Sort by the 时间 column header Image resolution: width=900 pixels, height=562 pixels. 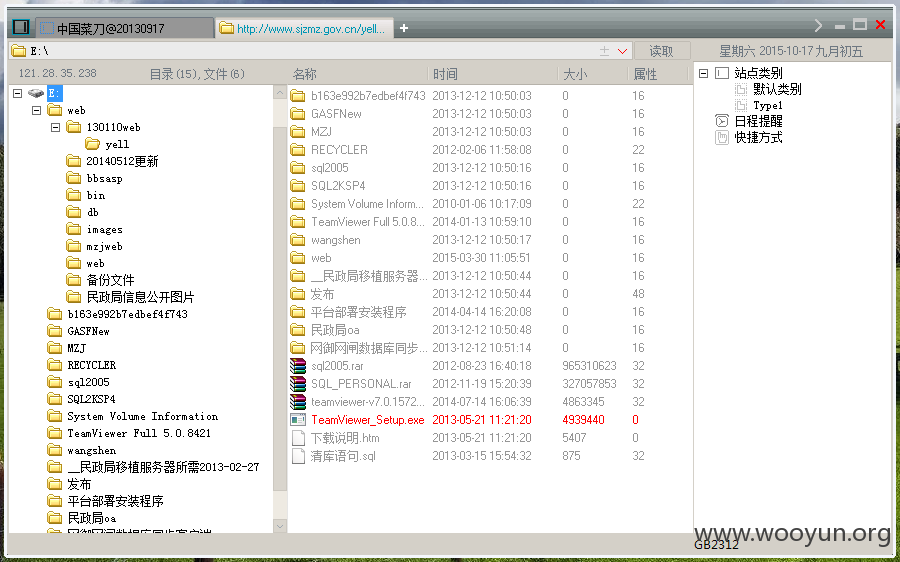pos(445,74)
